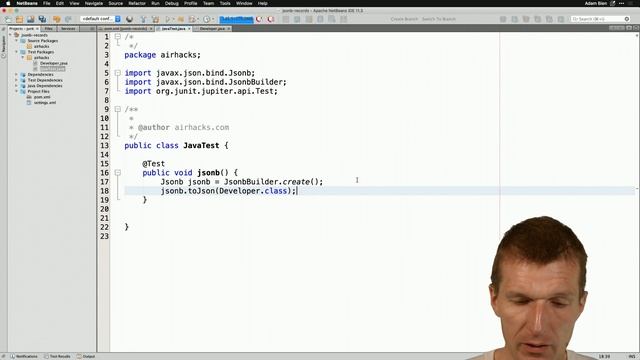
Task: Click the second red profiler icon
Action: (271, 19)
